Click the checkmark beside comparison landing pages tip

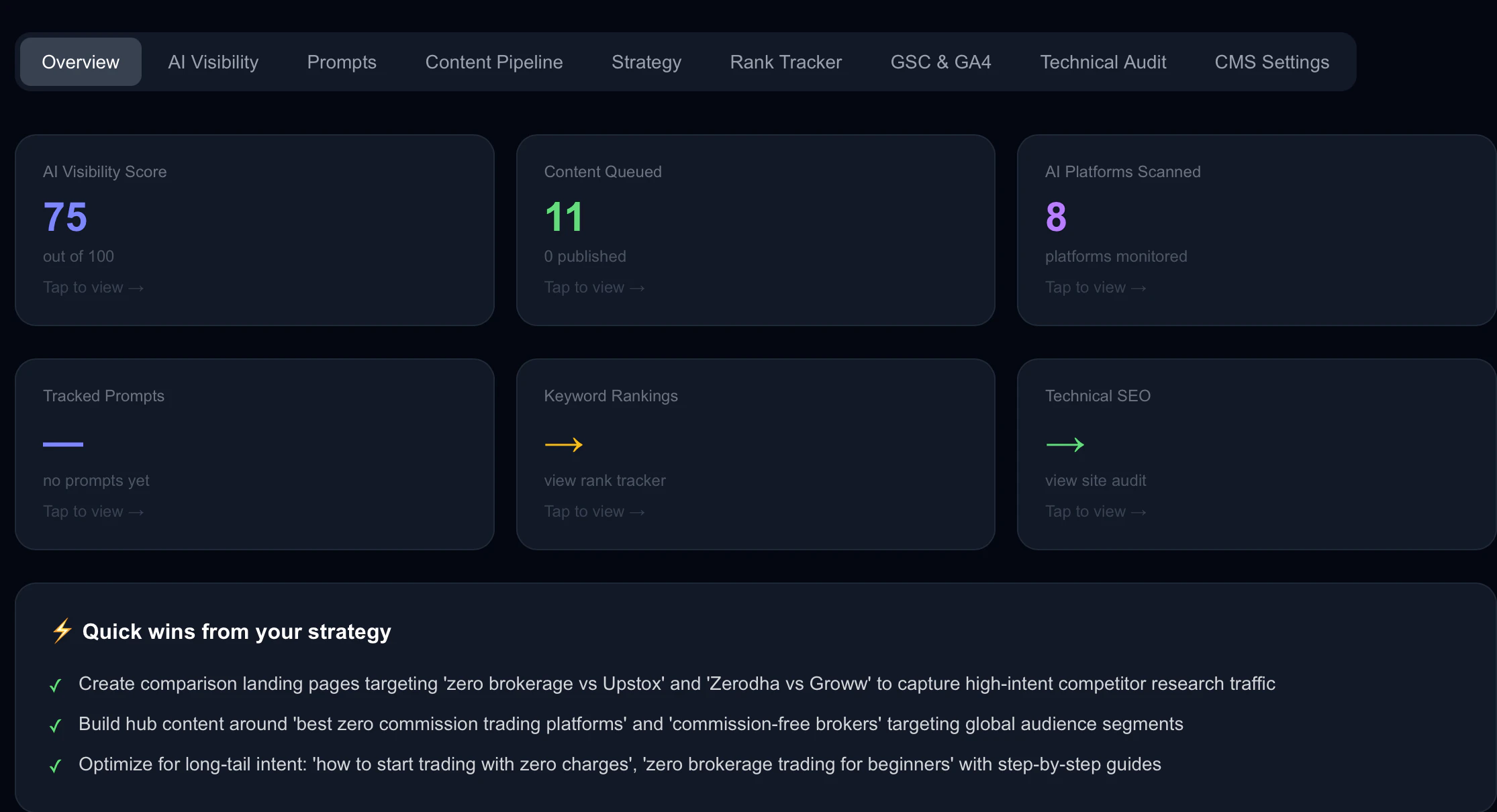(56, 685)
